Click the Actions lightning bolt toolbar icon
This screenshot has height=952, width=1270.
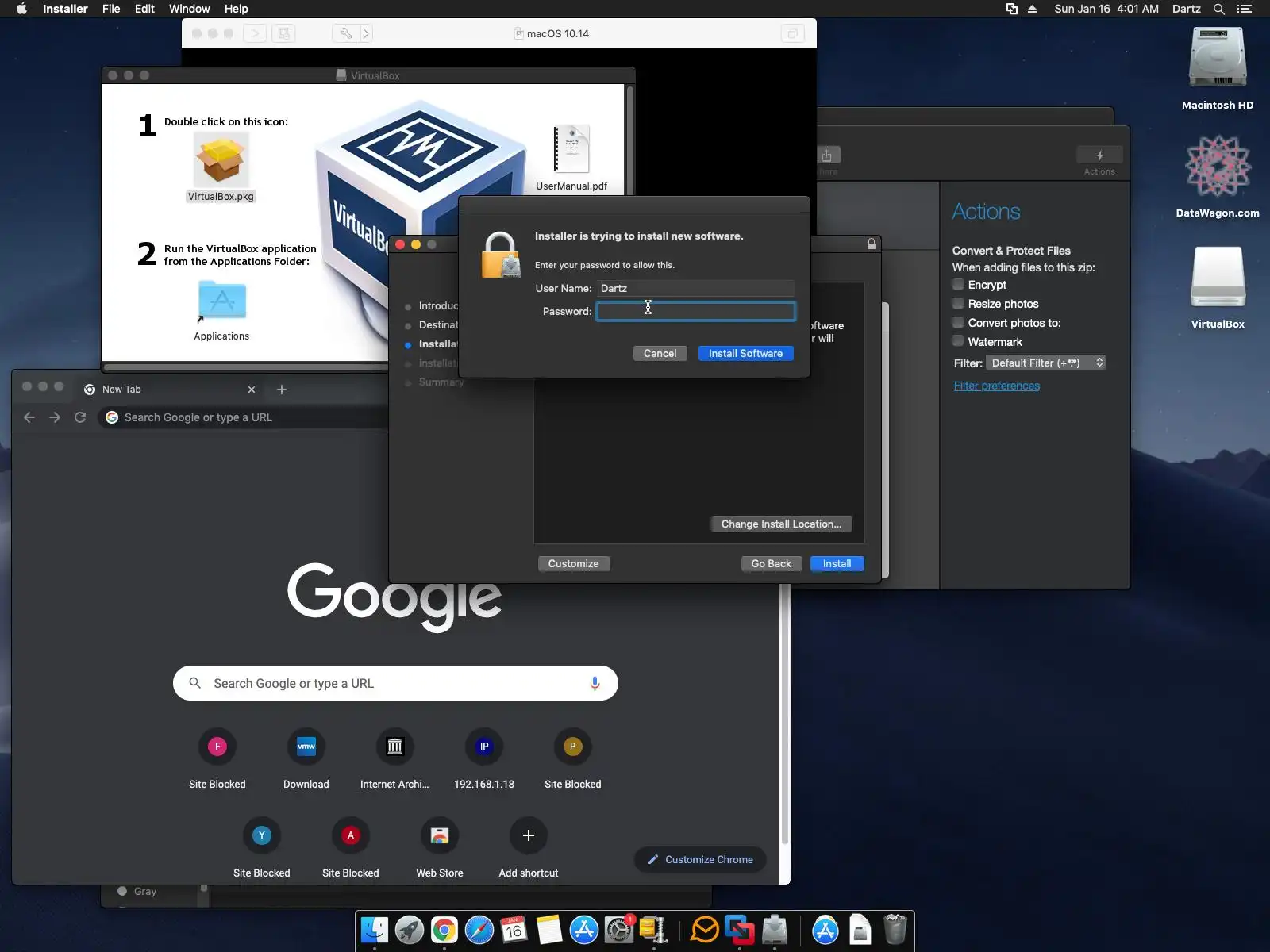click(1099, 155)
